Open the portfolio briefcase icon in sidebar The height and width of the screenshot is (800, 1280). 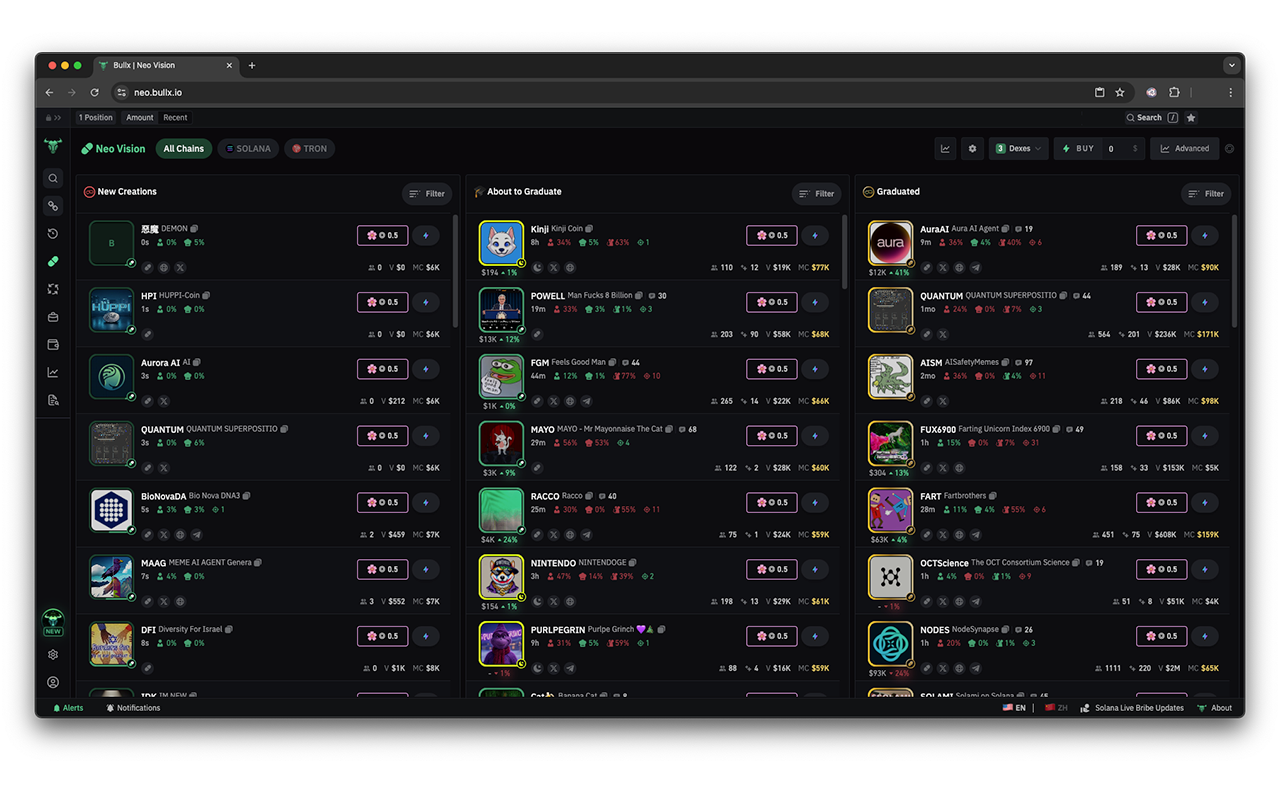[52, 316]
